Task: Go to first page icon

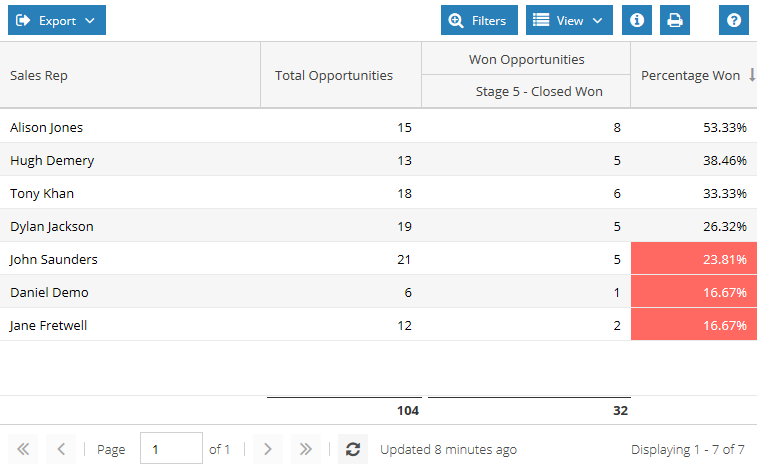Action: (23, 449)
